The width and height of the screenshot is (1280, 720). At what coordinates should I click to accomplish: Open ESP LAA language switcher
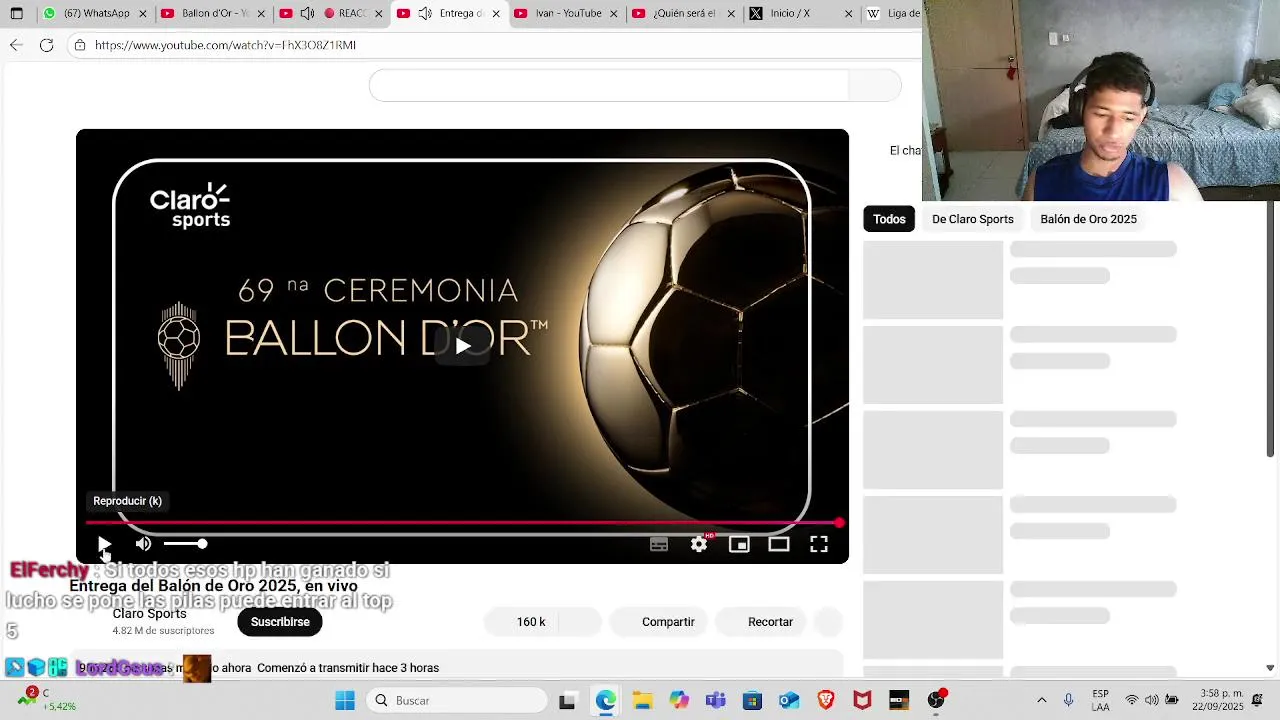[x=1100, y=701]
